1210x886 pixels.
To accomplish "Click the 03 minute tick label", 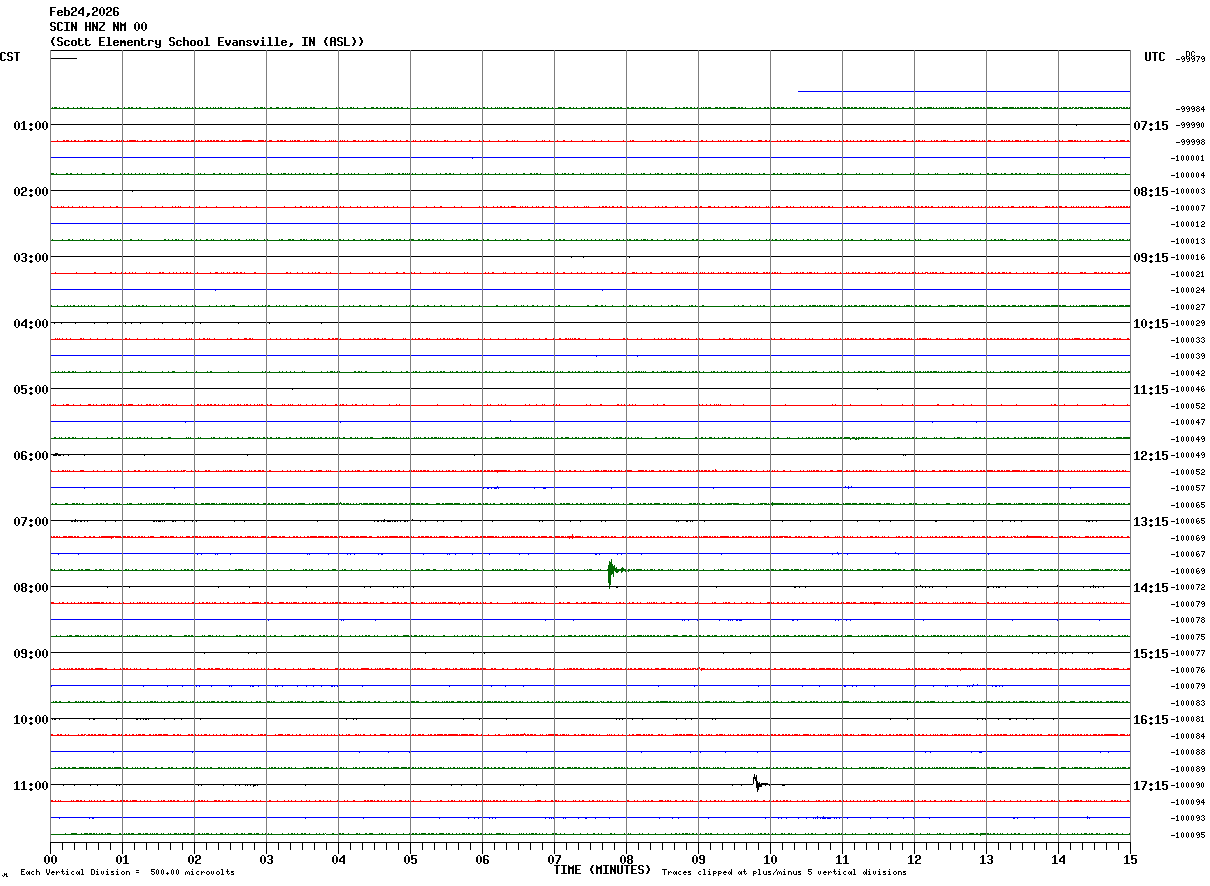I will pyautogui.click(x=266, y=859).
